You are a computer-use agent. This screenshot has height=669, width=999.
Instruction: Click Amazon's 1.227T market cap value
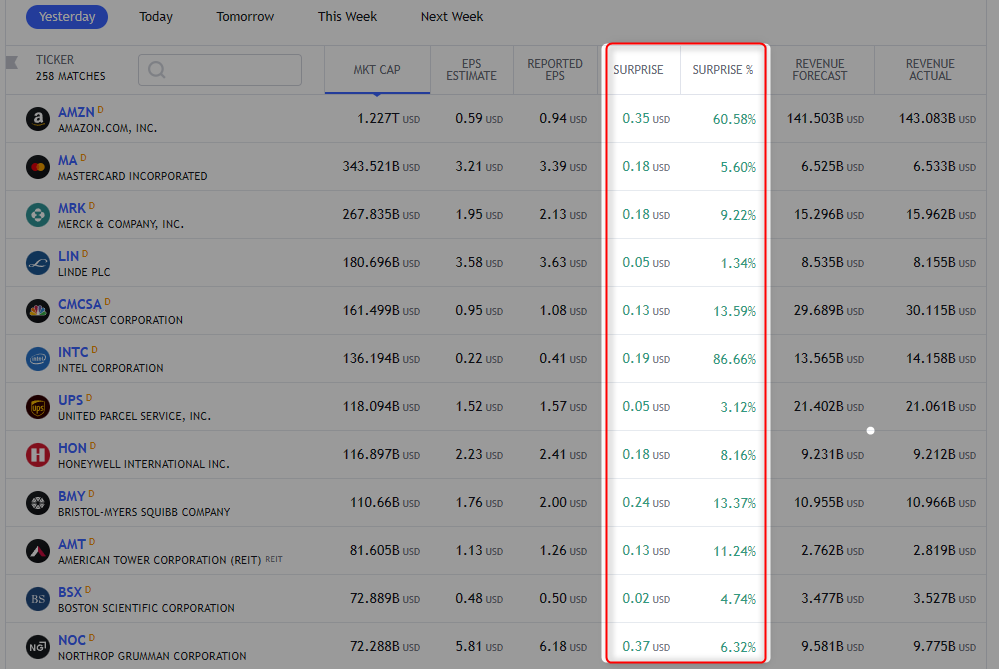point(388,119)
